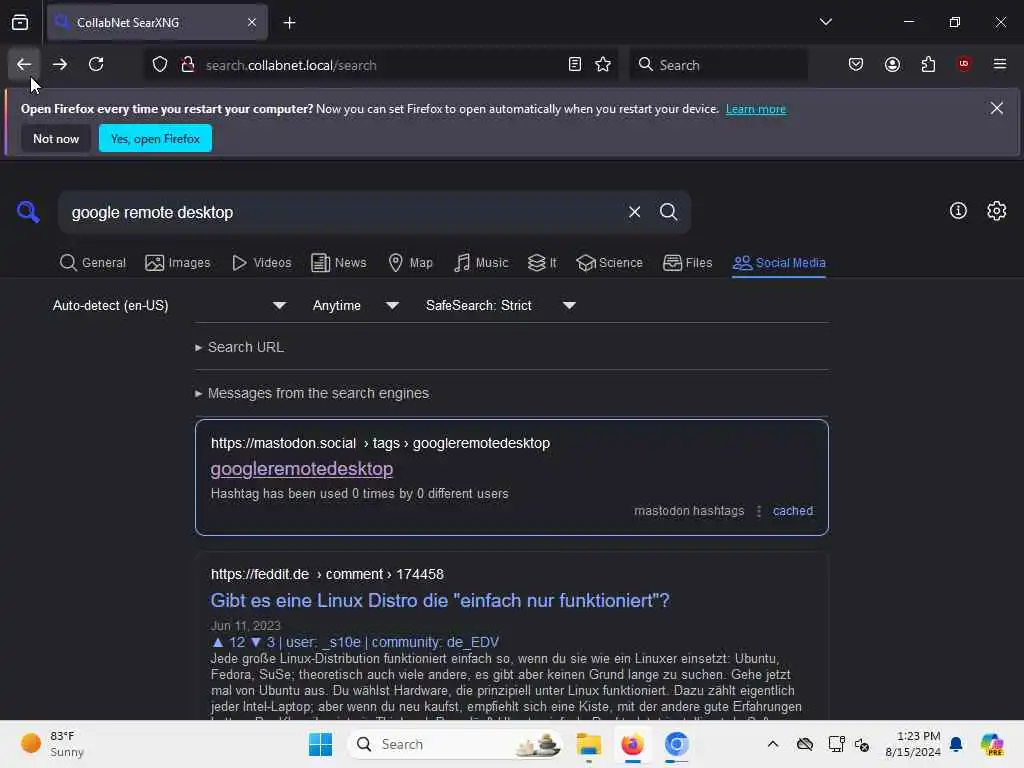Focus the google remote desktop search field

point(340,212)
